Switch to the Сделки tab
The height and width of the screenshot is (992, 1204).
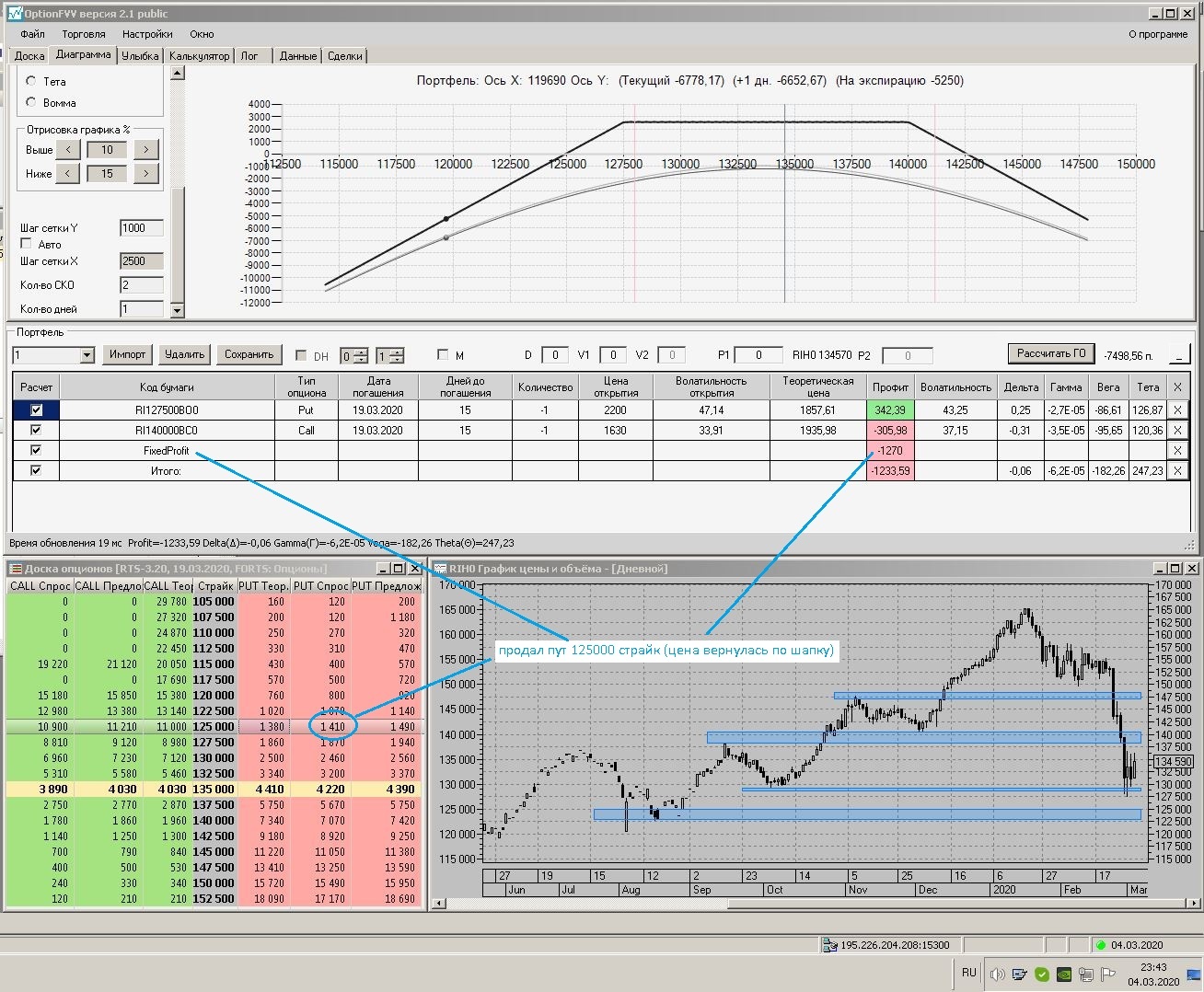pyautogui.click(x=345, y=56)
